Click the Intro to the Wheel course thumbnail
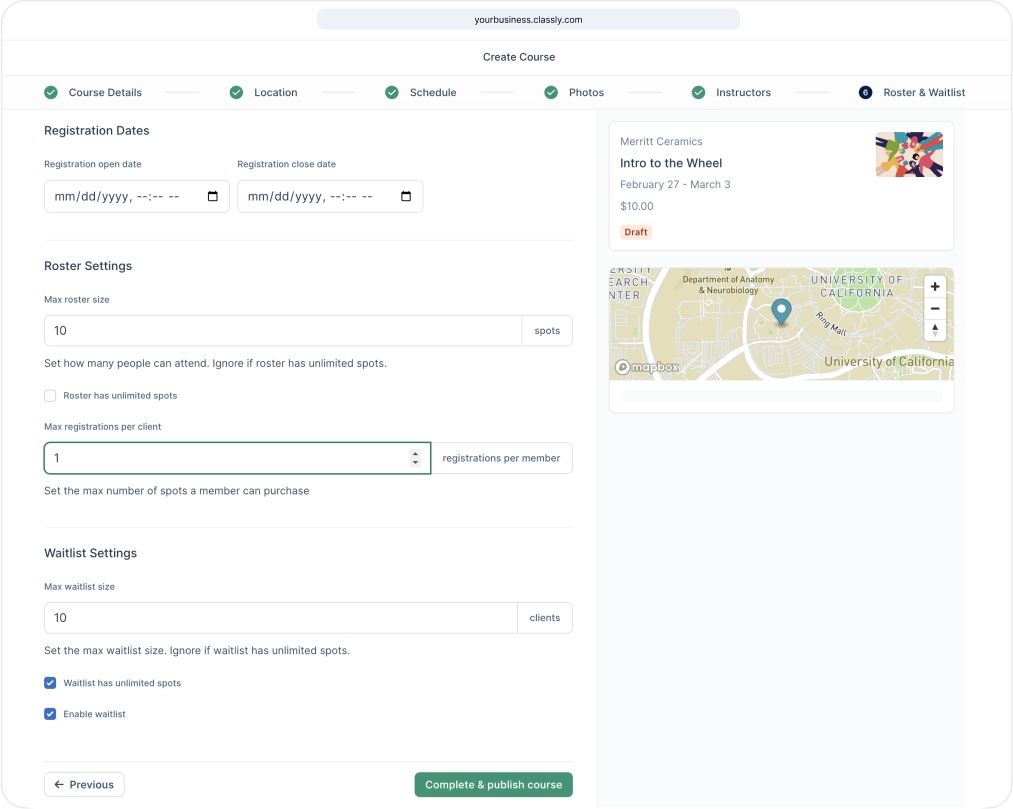Viewport: 1013px width, 809px height. pos(909,154)
